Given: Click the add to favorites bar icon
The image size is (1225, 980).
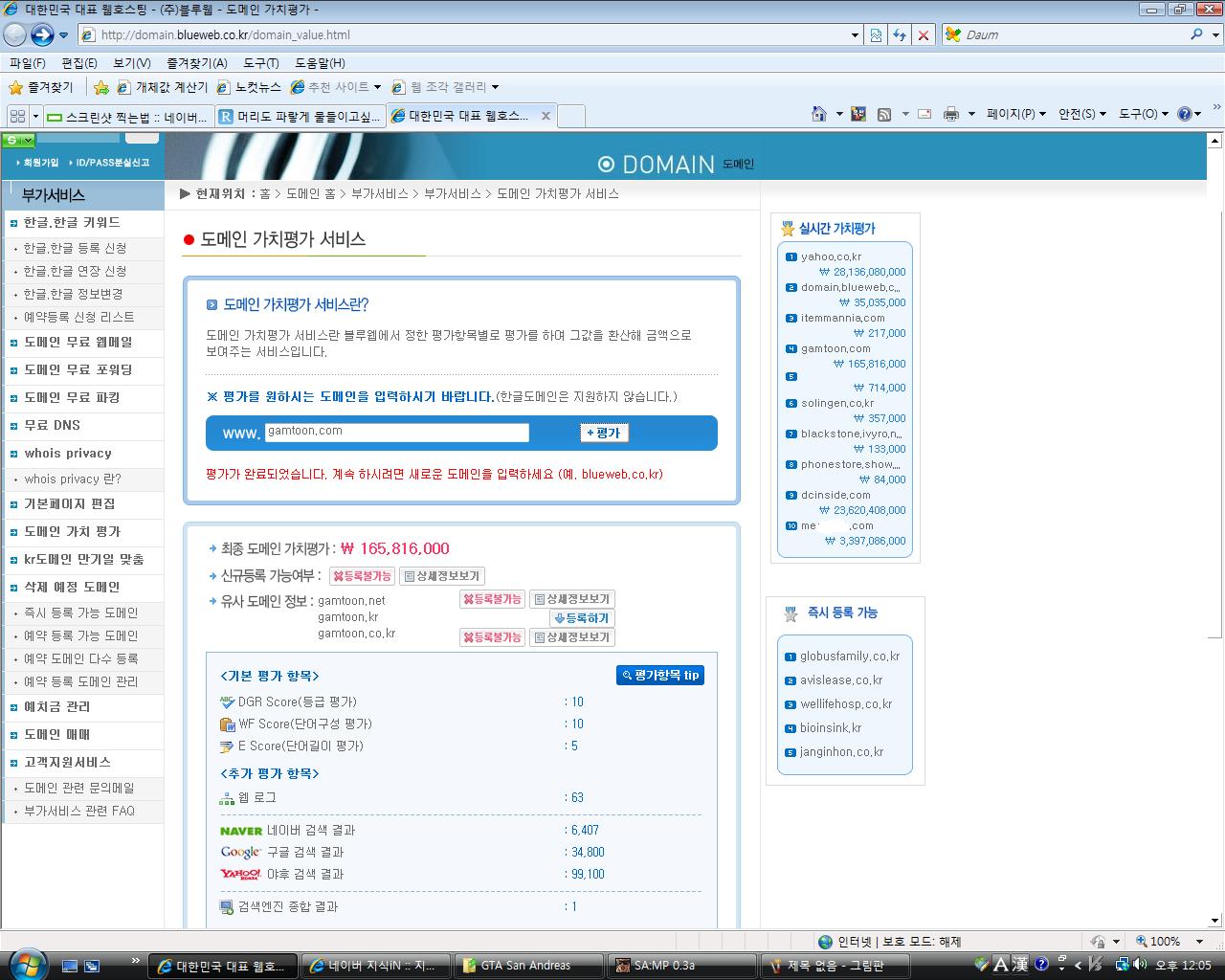Looking at the screenshot, I should pyautogui.click(x=100, y=87).
